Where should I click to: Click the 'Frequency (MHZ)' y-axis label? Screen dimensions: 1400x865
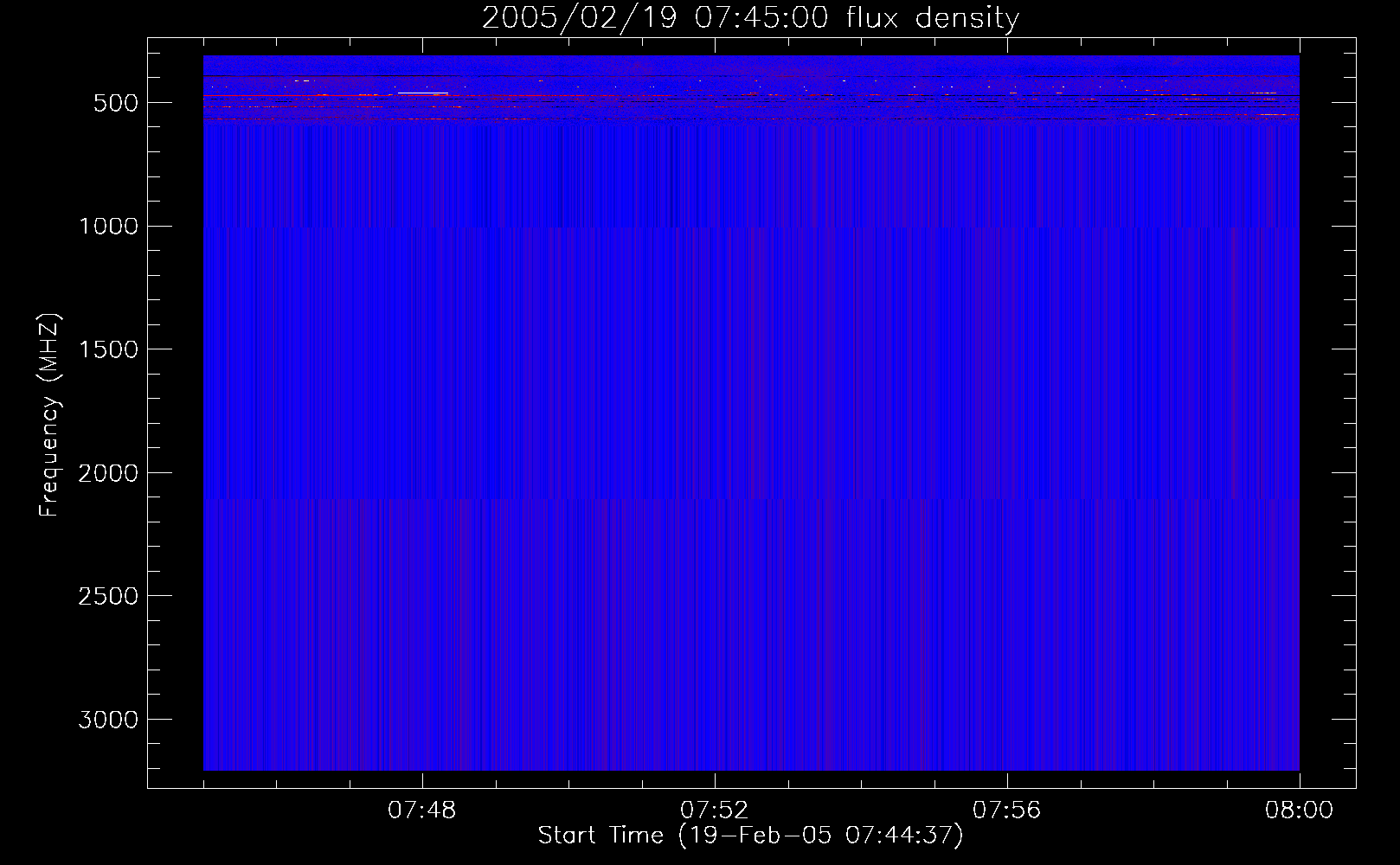[x=50, y=415]
